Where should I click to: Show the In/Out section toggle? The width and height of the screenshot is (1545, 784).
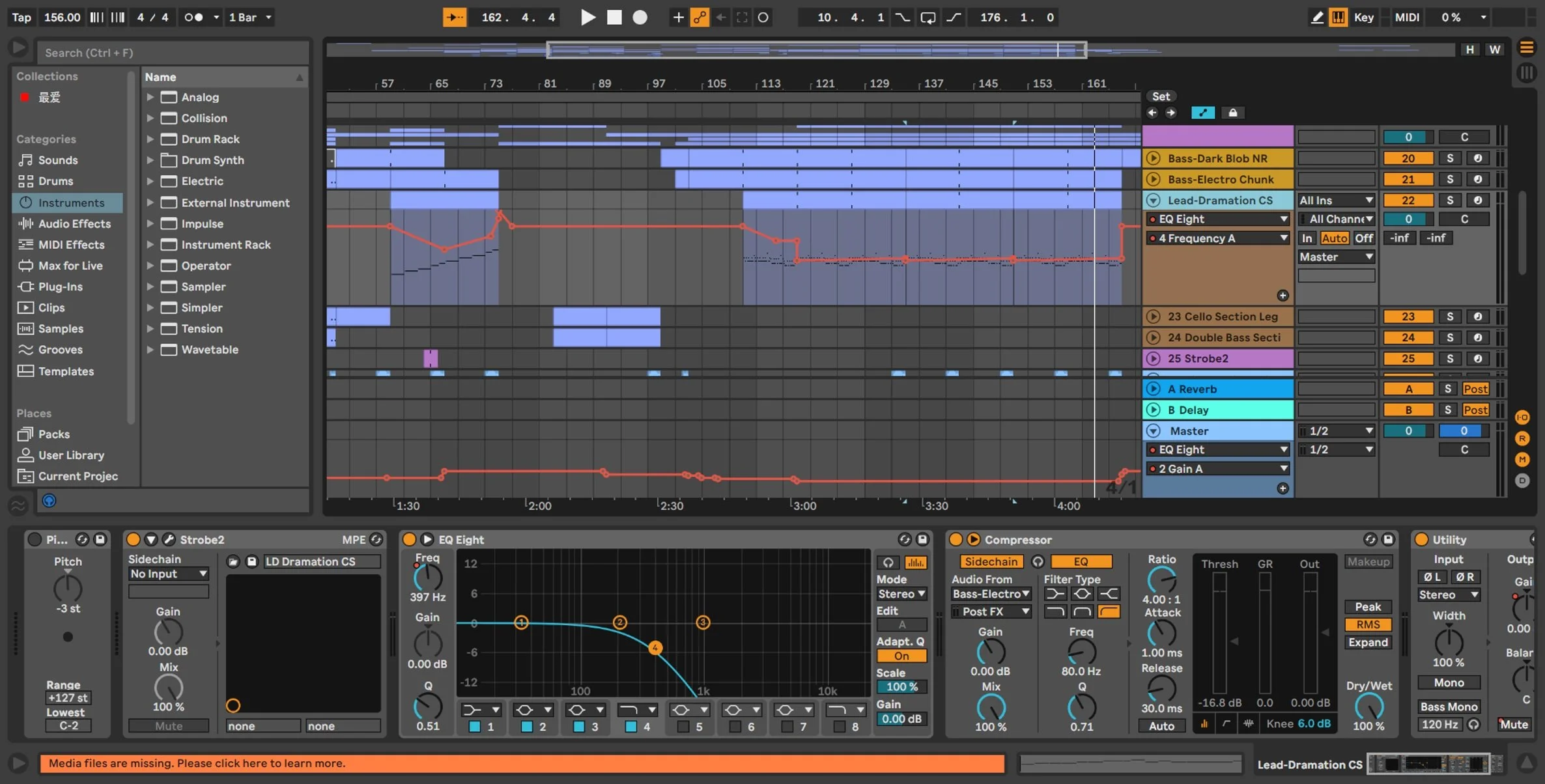coord(1522,417)
